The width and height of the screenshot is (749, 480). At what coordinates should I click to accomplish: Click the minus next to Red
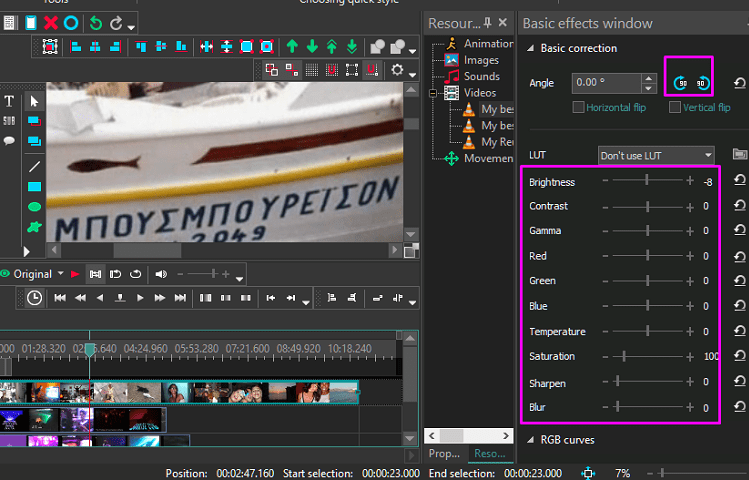point(605,256)
